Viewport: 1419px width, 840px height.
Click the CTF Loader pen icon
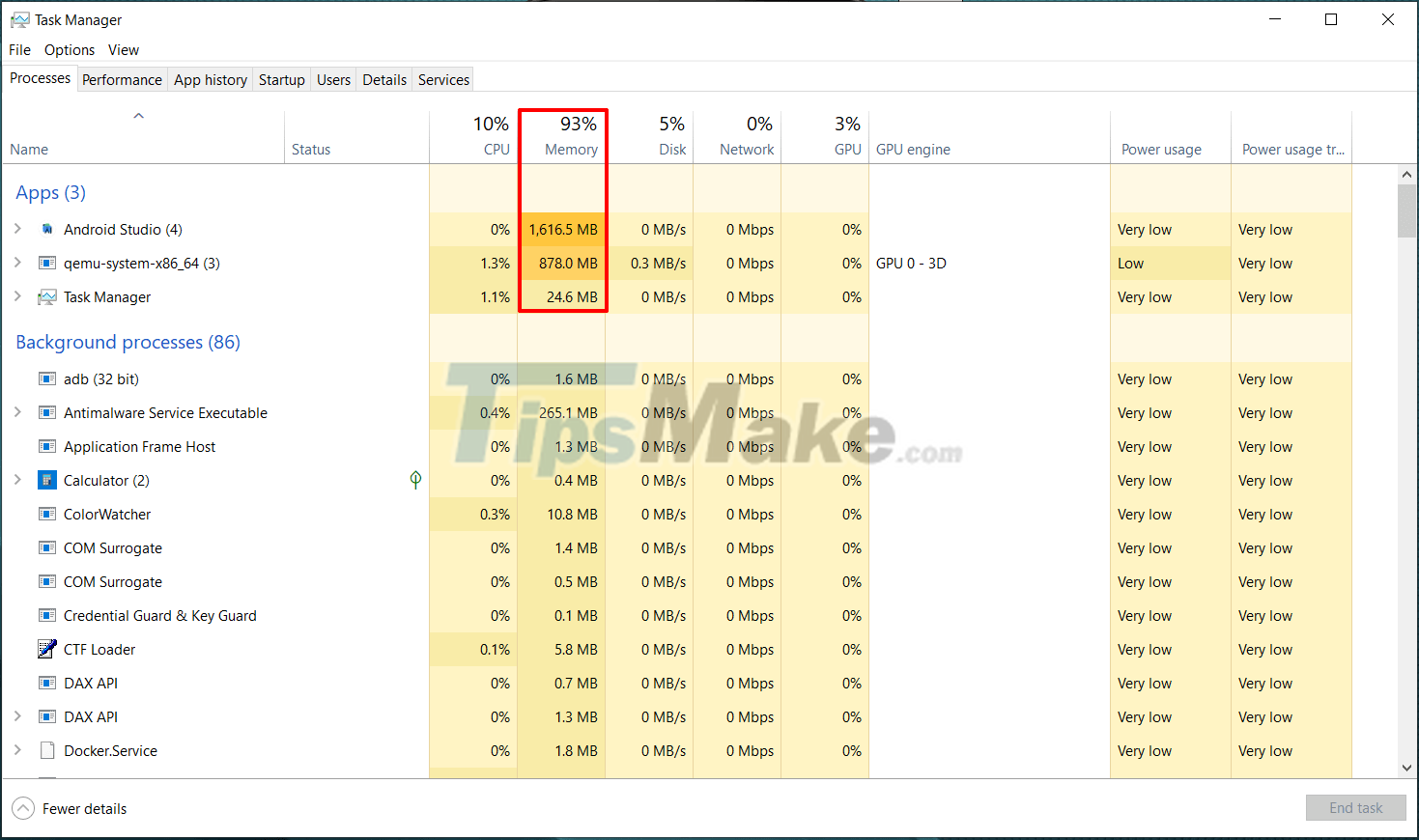click(x=46, y=649)
